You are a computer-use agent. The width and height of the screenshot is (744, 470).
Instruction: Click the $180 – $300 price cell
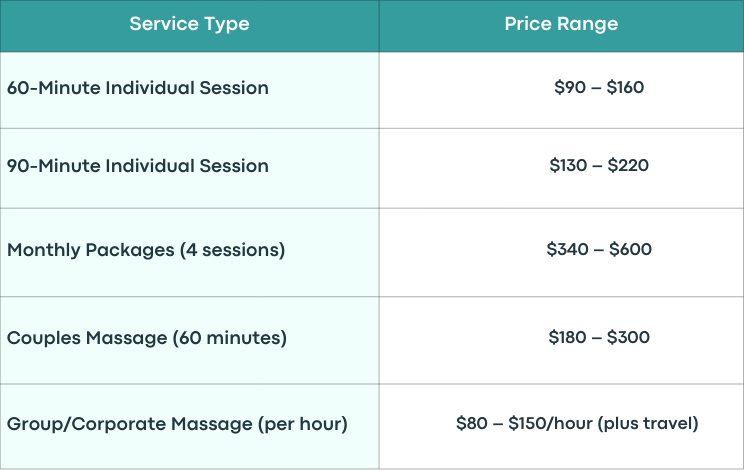(x=561, y=340)
